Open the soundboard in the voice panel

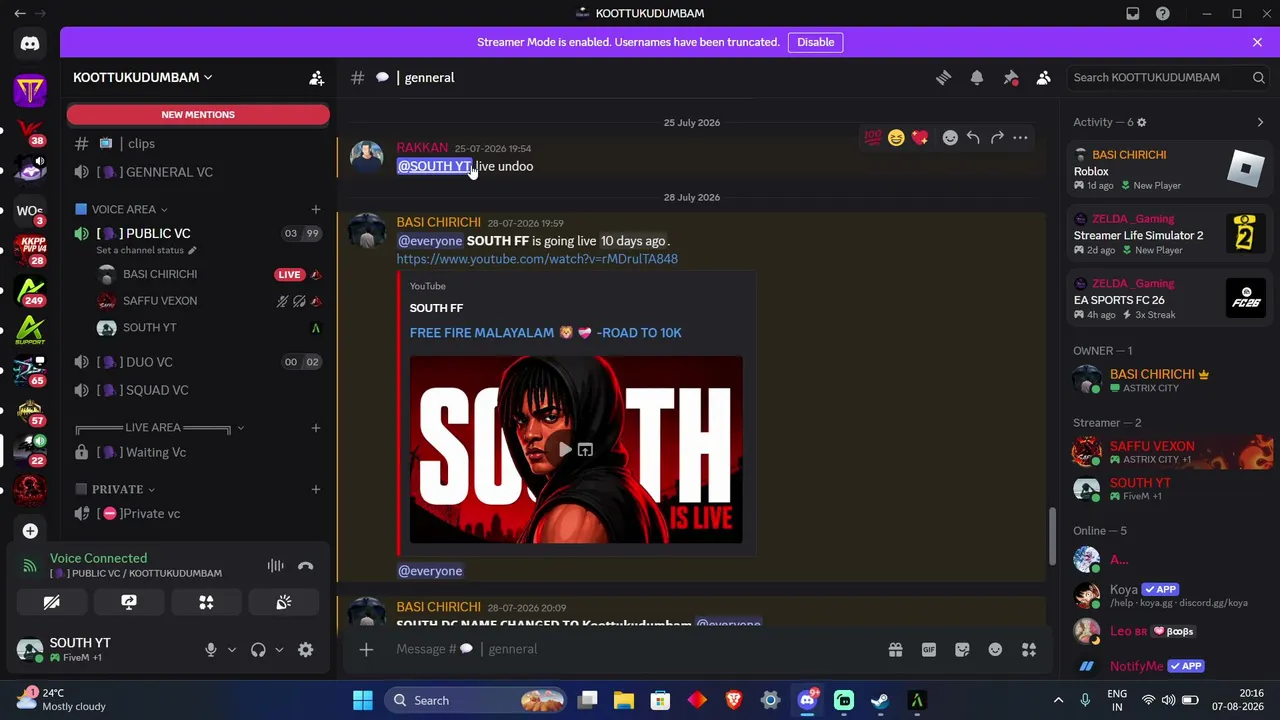[284, 602]
